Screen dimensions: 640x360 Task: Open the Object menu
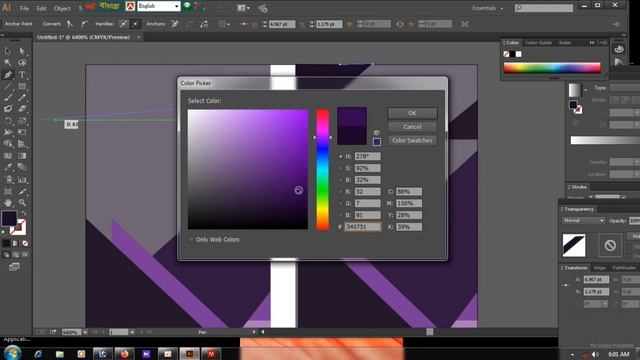62,8
